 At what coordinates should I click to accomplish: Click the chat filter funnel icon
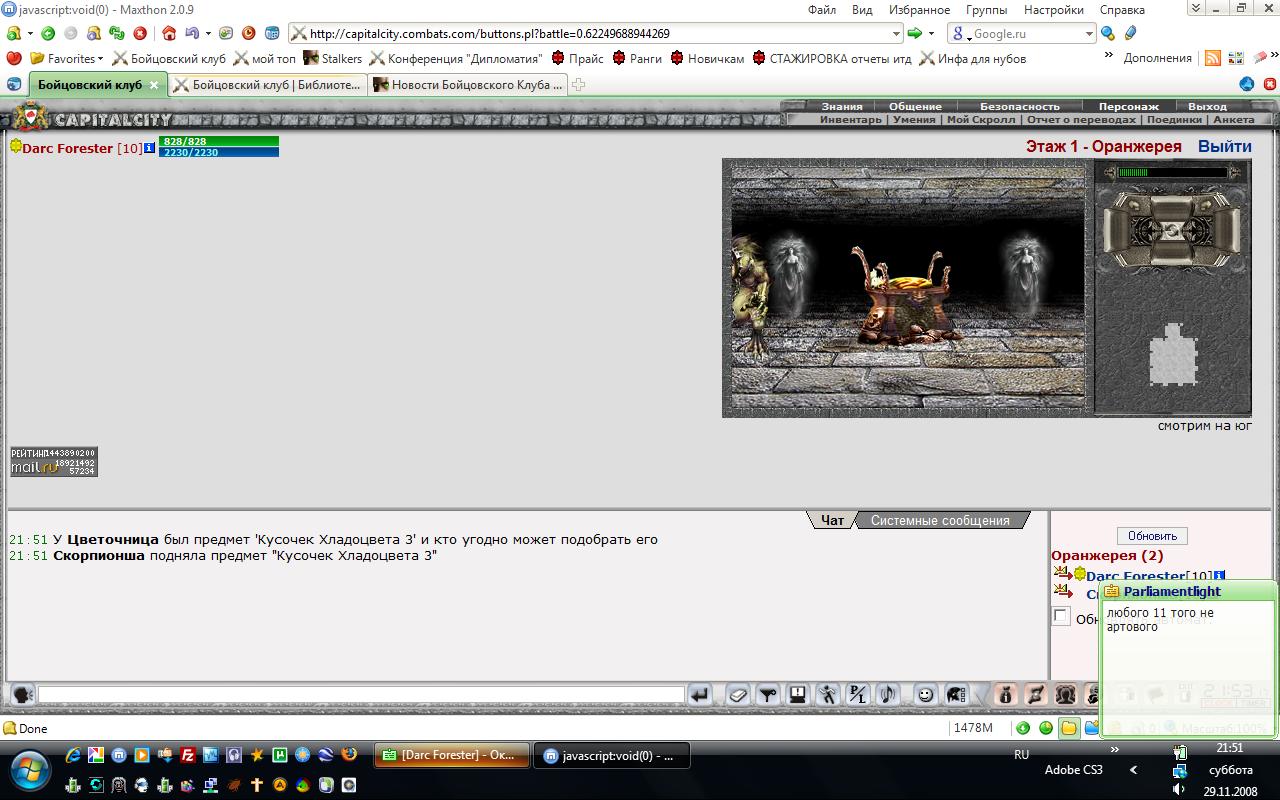[768, 694]
